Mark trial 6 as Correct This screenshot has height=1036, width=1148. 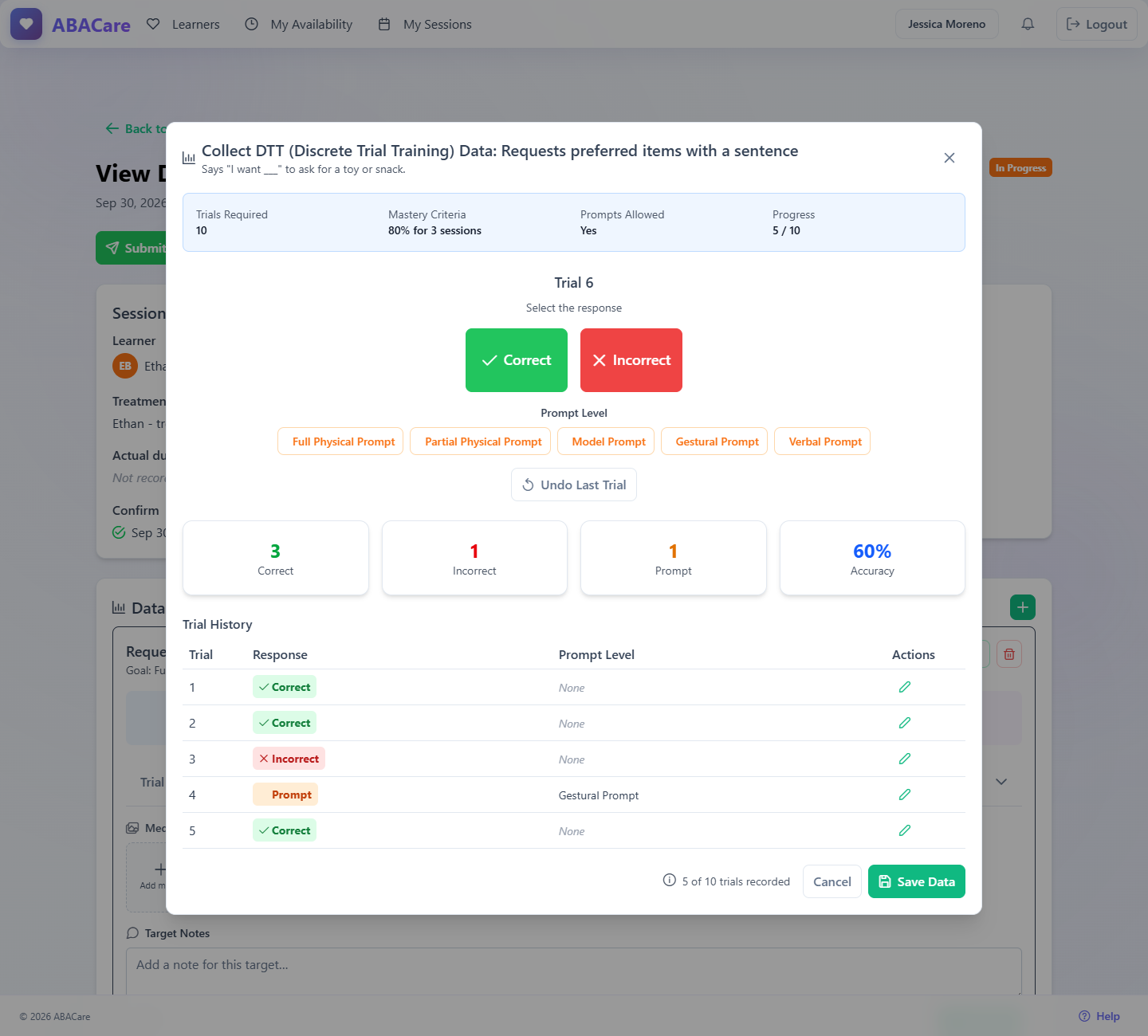517,360
